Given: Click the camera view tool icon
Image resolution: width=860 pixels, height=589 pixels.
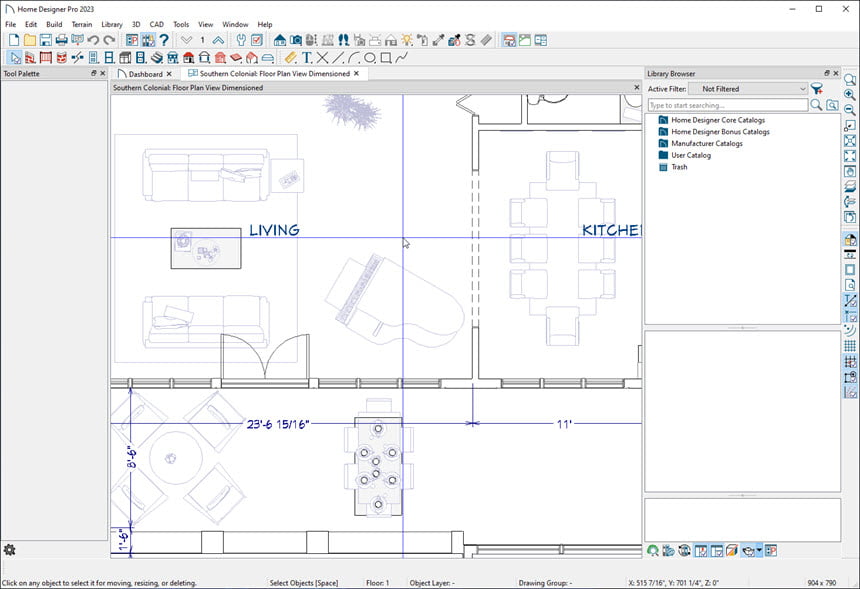Looking at the screenshot, I should tap(296, 40).
